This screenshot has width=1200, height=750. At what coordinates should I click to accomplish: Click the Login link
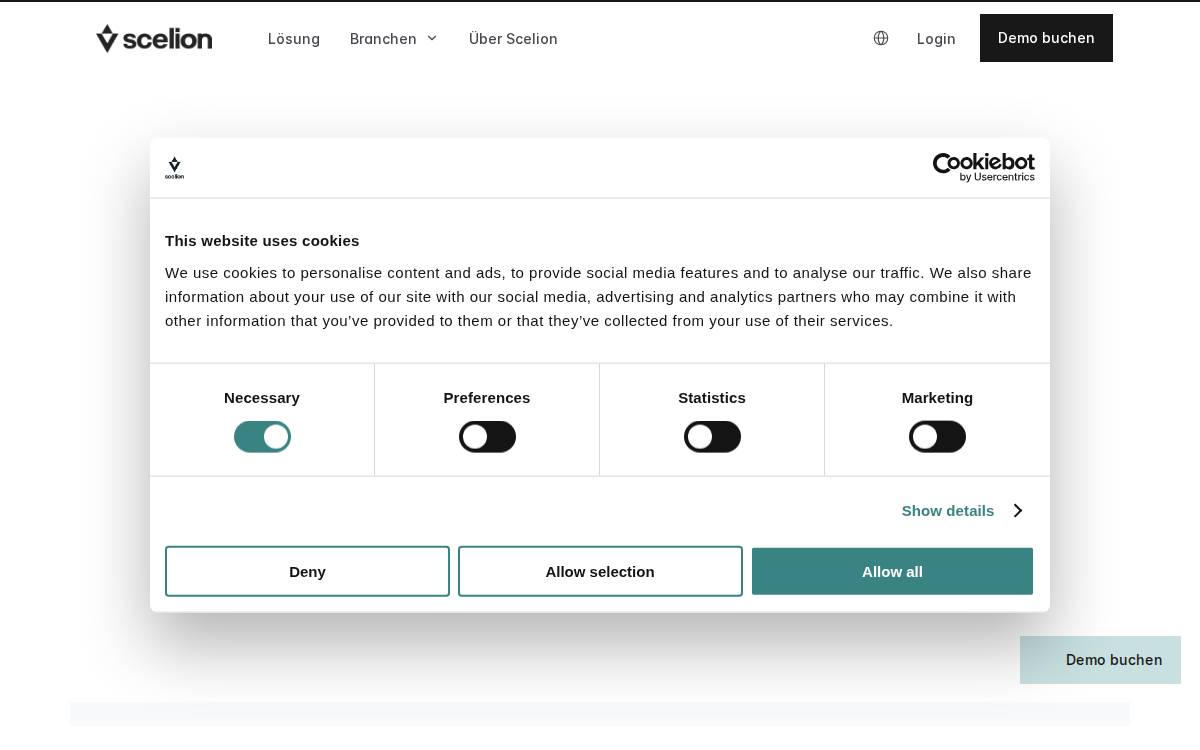(936, 38)
